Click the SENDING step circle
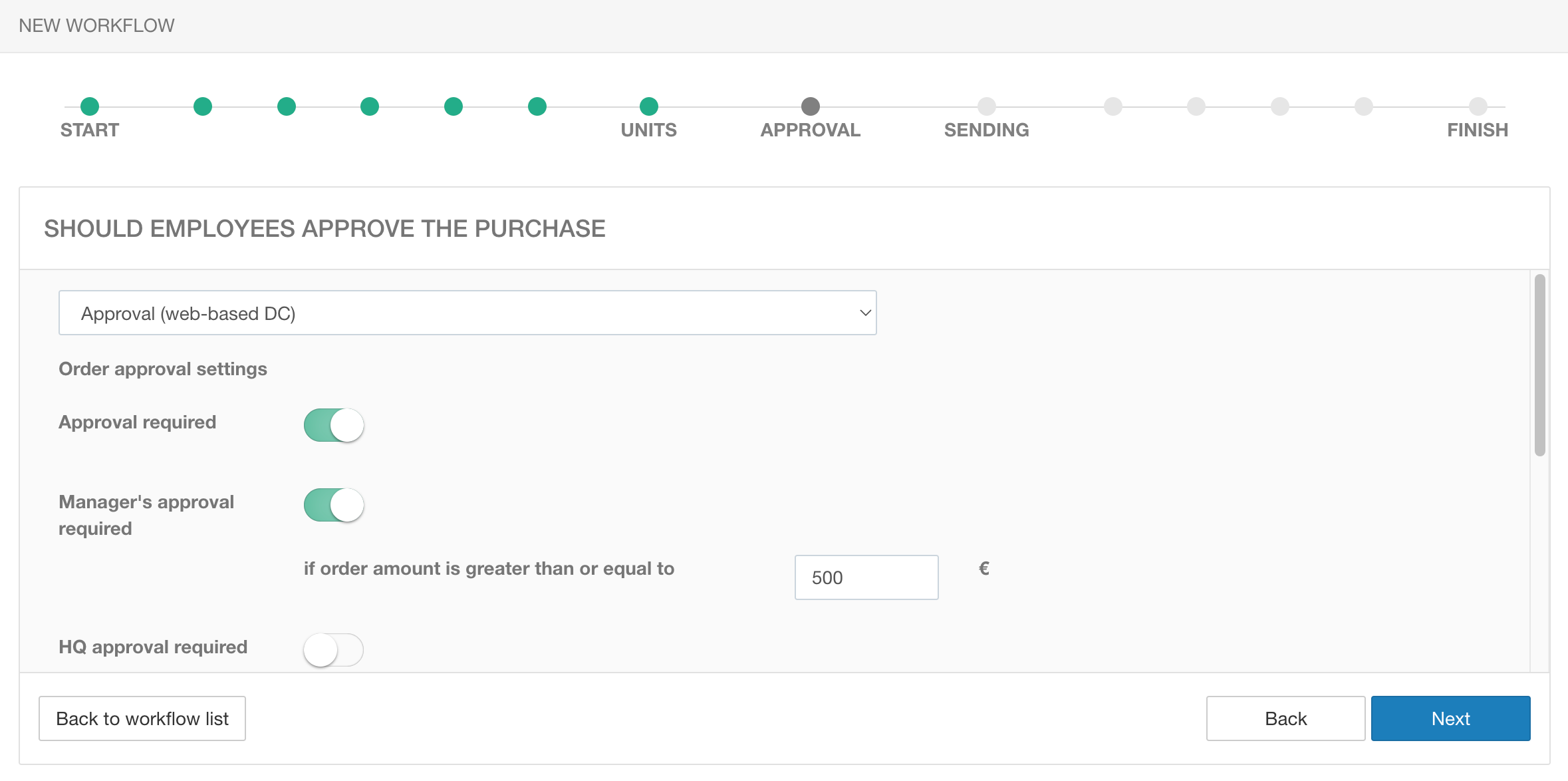Viewport: 1568px width, 781px height. (986, 106)
